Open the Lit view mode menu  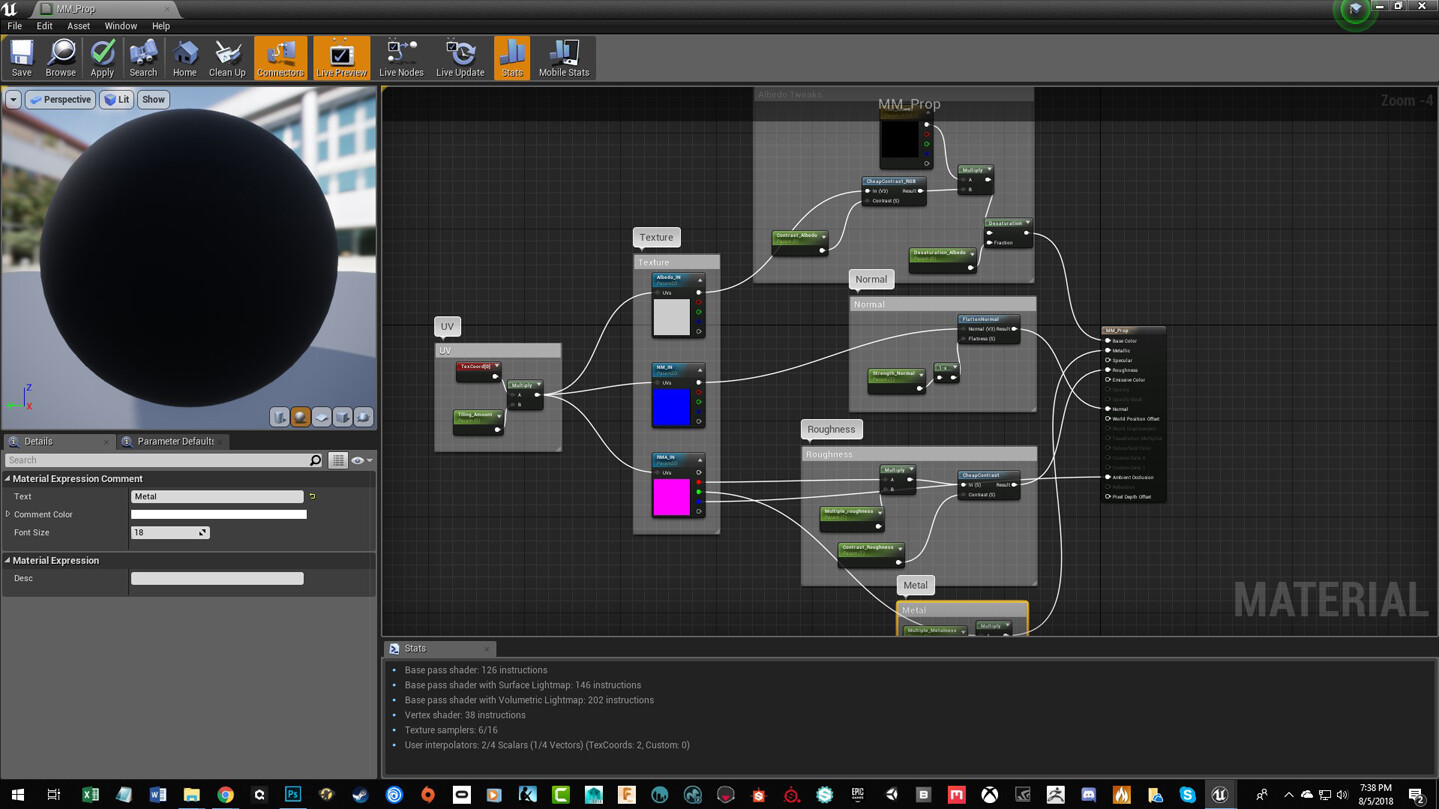pyautogui.click(x=117, y=99)
